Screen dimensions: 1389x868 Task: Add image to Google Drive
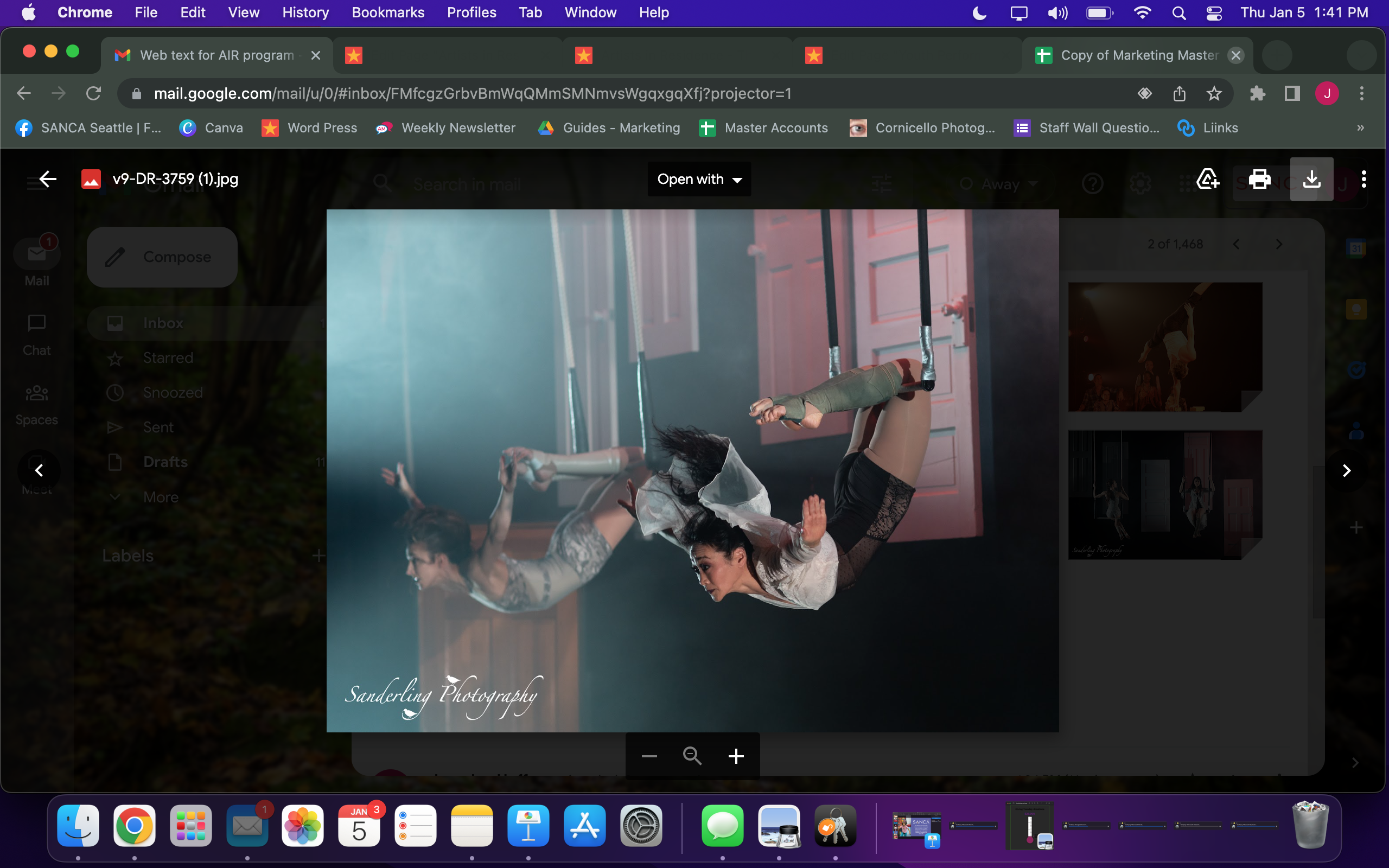pyautogui.click(x=1208, y=179)
